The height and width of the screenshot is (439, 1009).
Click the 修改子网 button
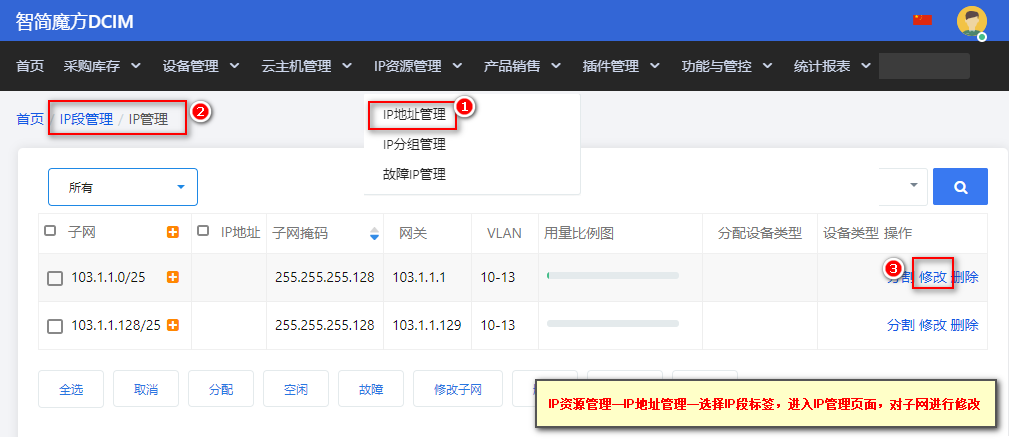coord(458,389)
